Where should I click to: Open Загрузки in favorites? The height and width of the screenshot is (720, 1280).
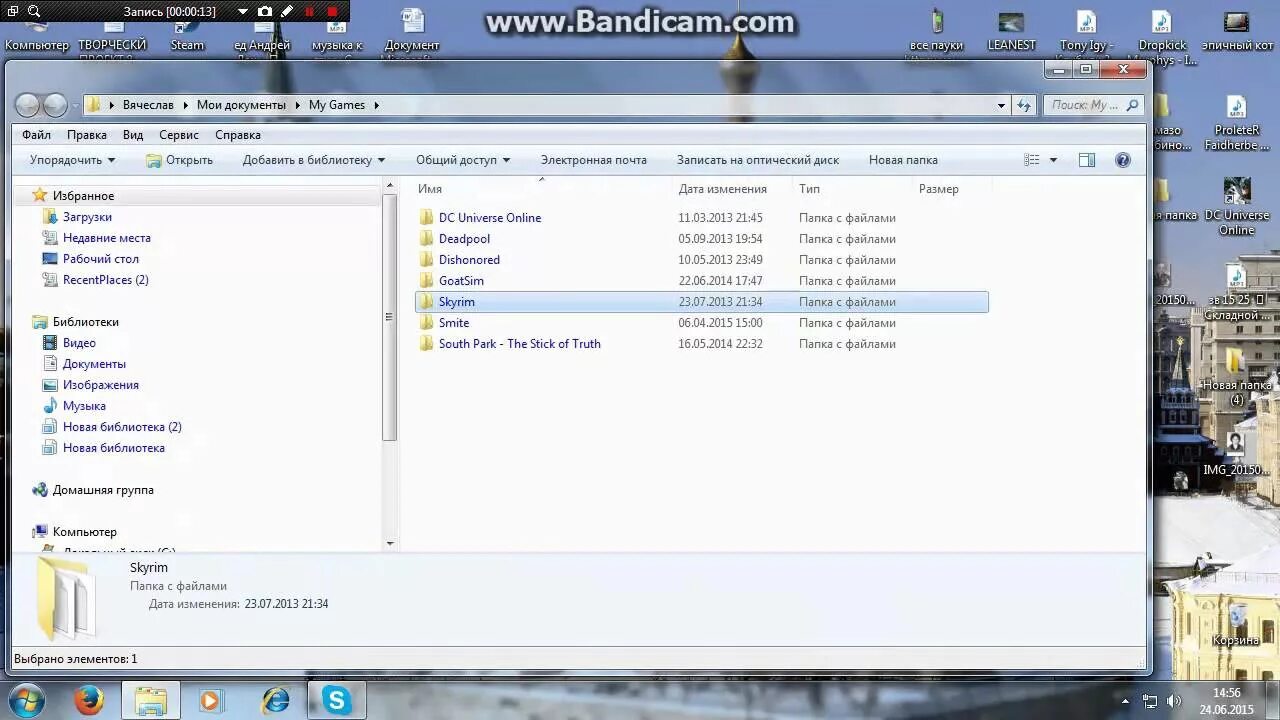87,217
